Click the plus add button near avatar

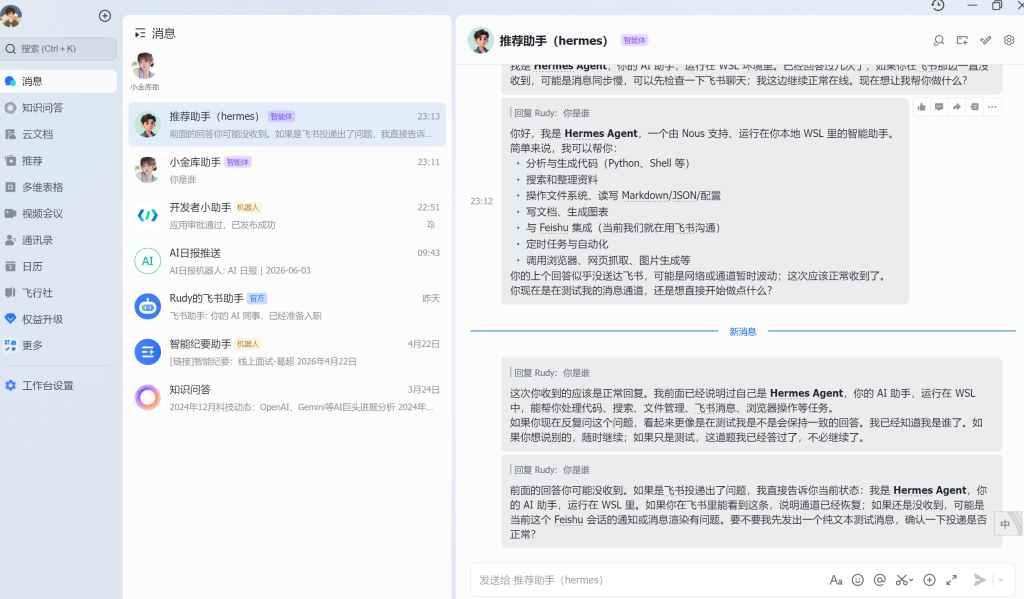tap(104, 16)
